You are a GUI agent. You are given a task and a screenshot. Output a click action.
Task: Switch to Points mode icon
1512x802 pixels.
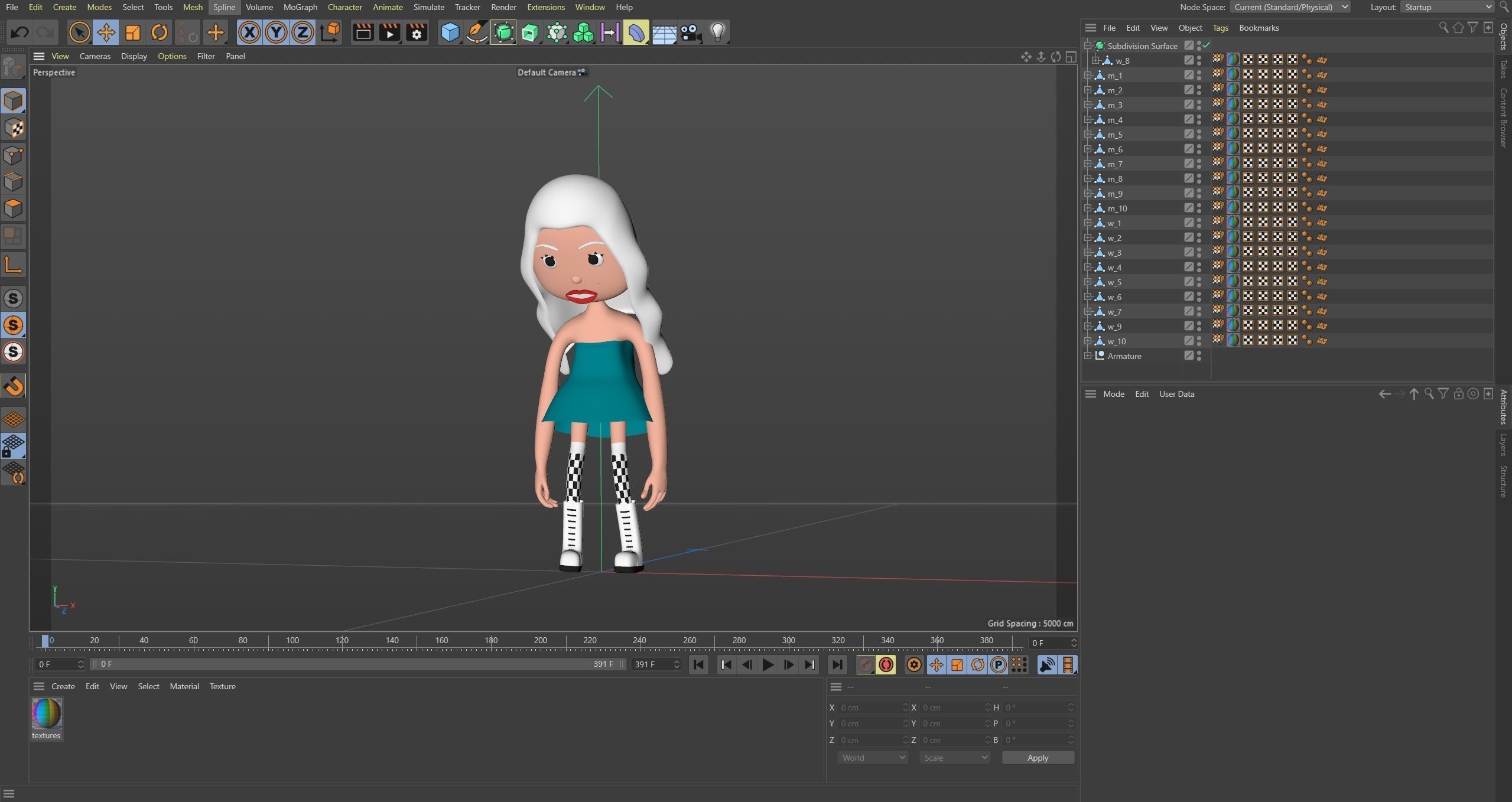(x=13, y=155)
